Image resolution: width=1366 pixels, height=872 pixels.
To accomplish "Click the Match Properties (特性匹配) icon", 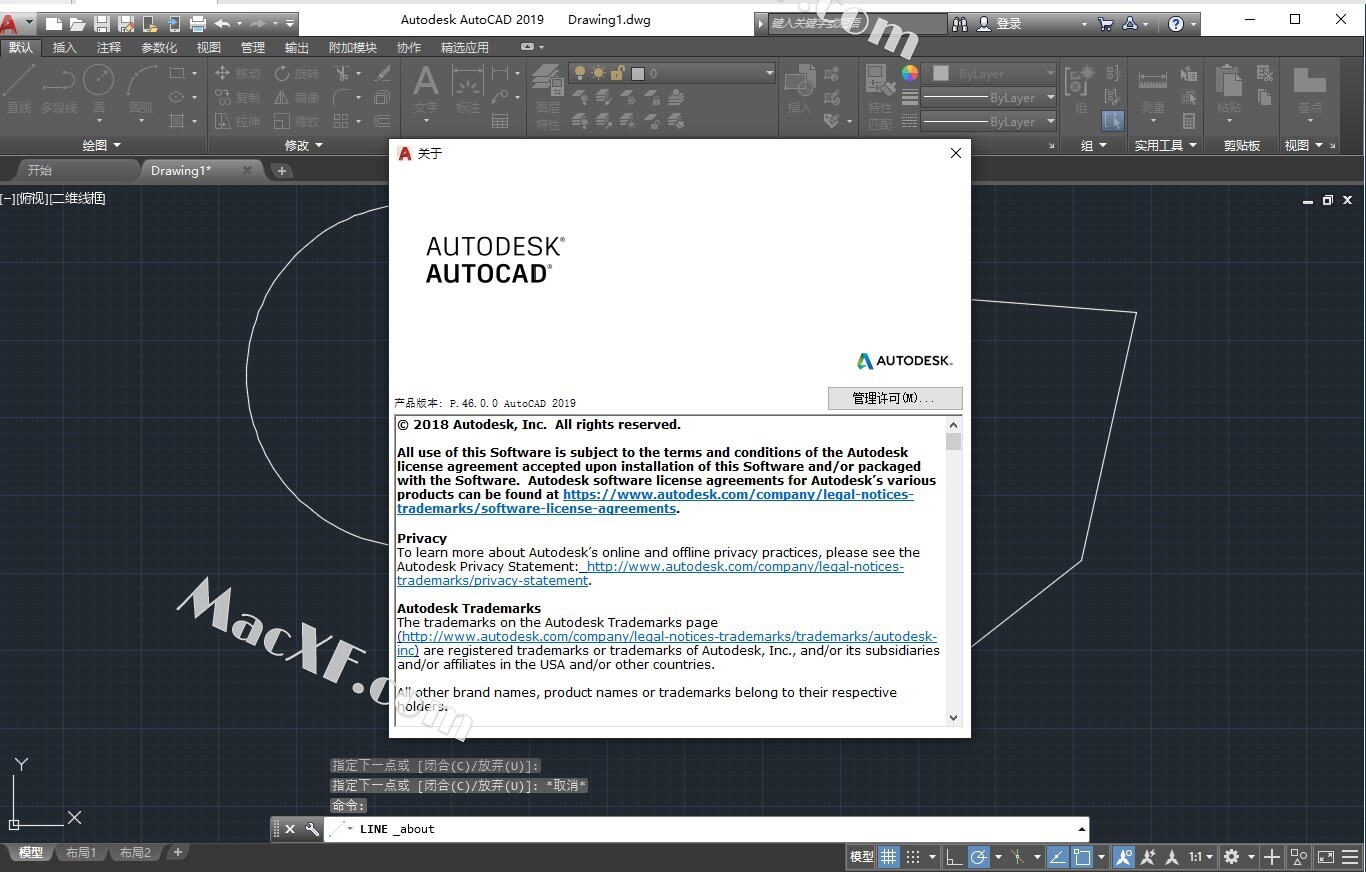I will (x=880, y=97).
